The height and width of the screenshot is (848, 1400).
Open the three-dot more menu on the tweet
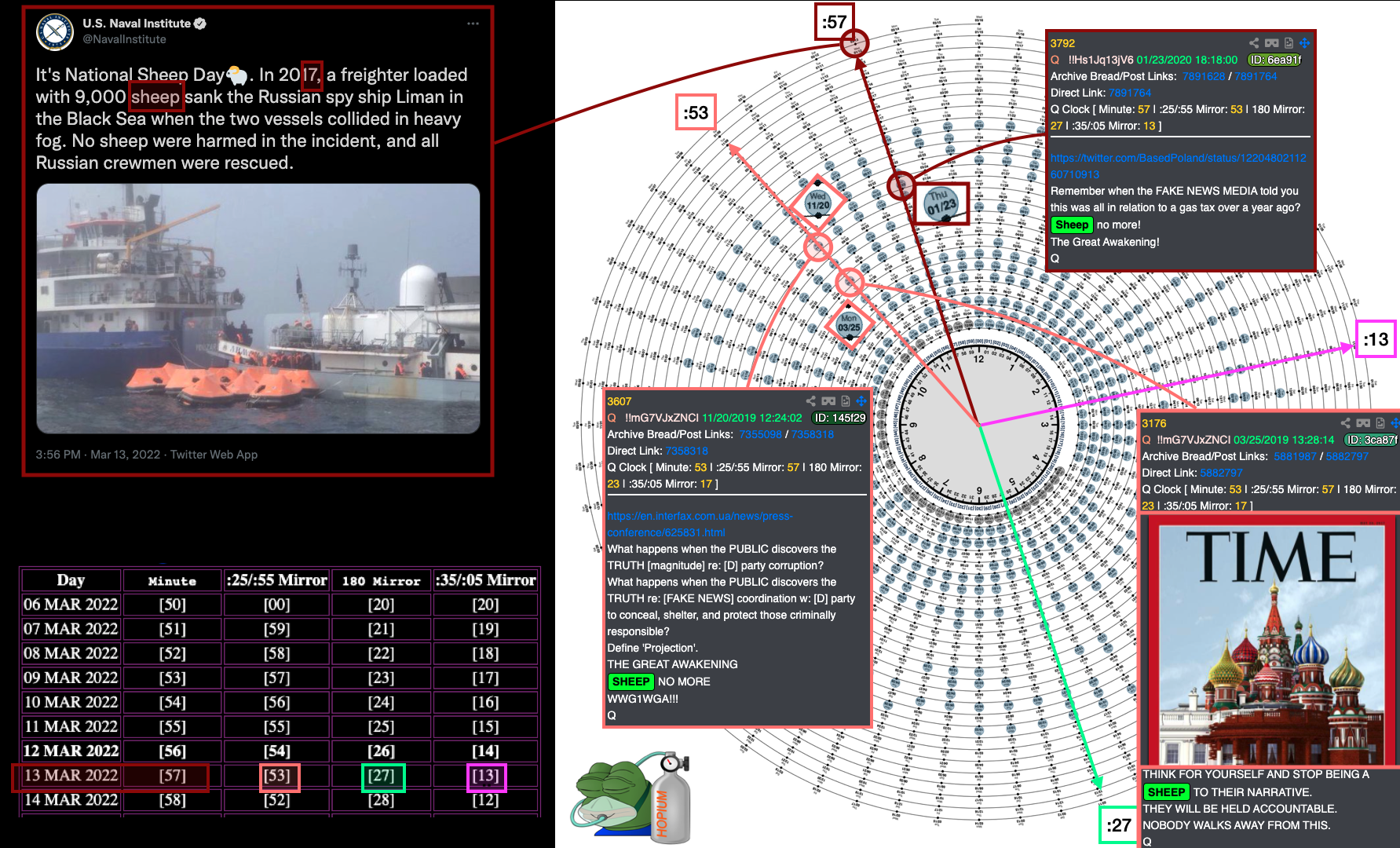(473, 24)
